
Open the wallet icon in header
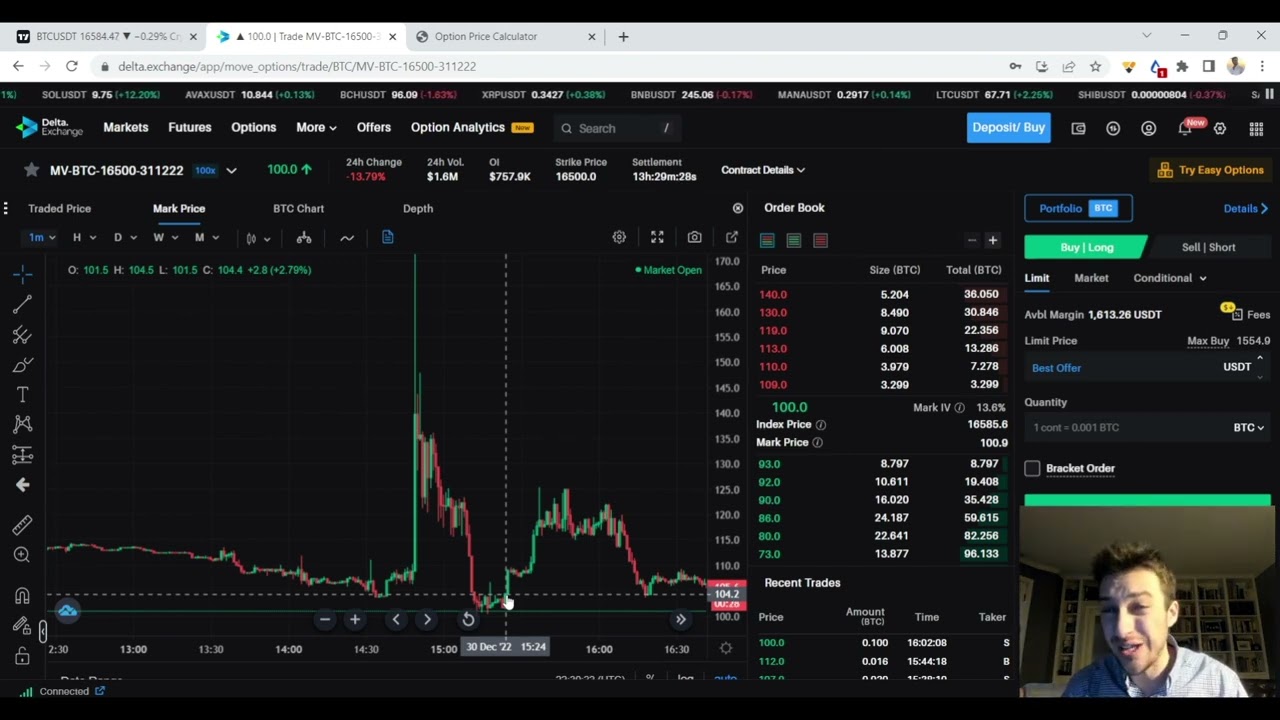coord(1078,128)
